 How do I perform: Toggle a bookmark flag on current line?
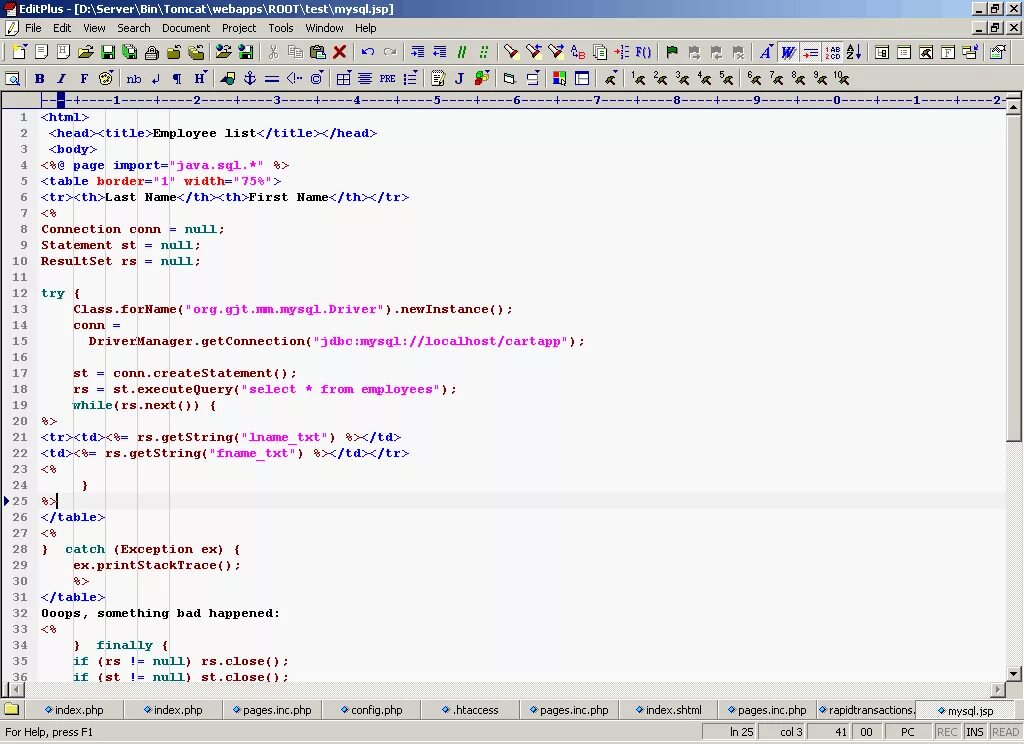click(672, 50)
